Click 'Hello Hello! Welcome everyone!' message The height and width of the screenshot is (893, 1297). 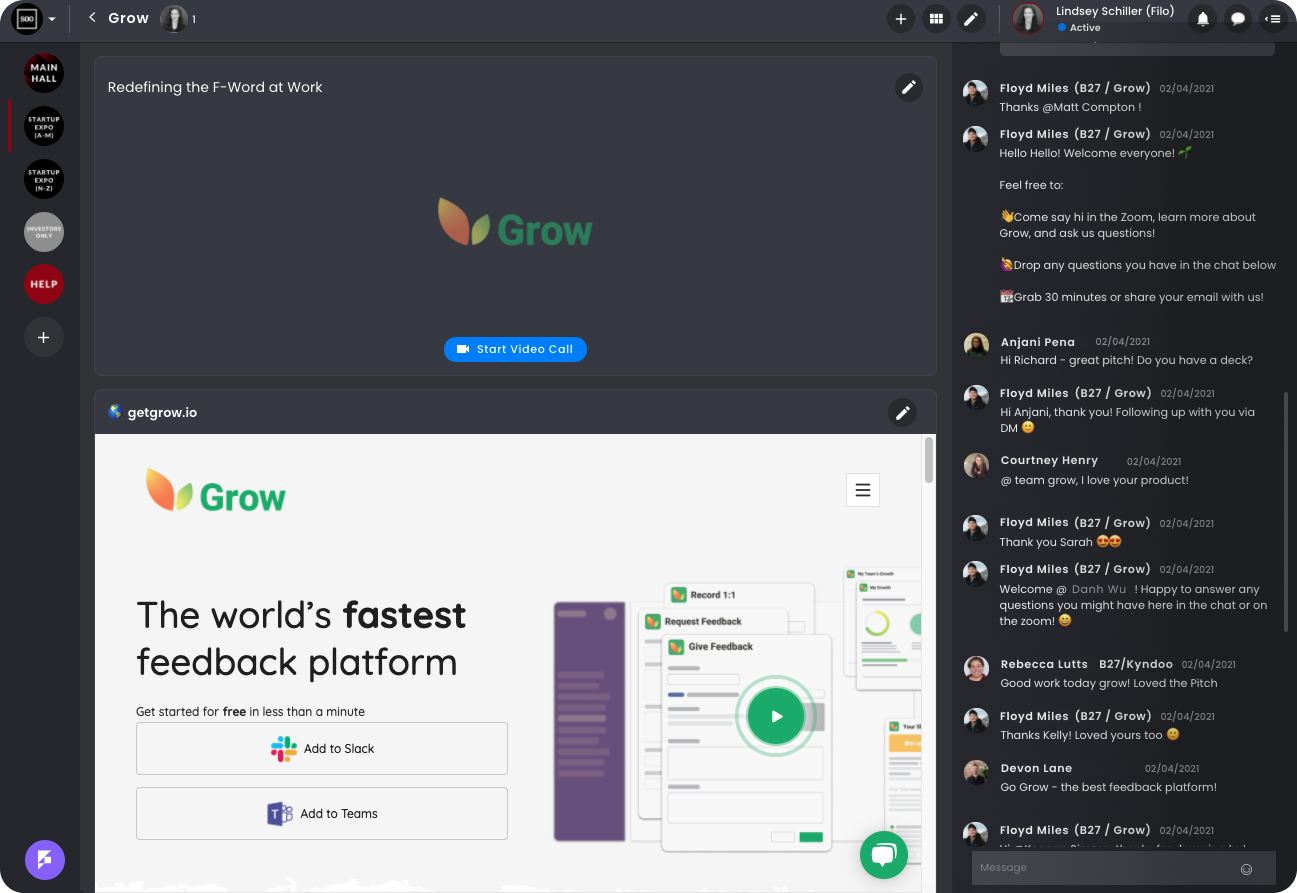click(x=1096, y=153)
